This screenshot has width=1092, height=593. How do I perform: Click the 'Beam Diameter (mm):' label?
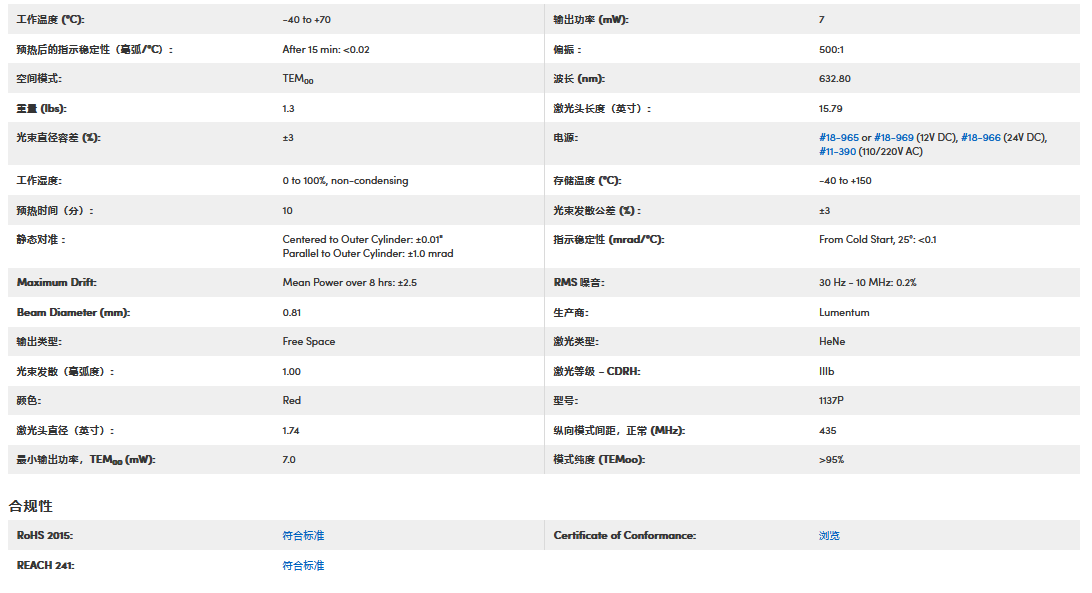click(x=74, y=313)
